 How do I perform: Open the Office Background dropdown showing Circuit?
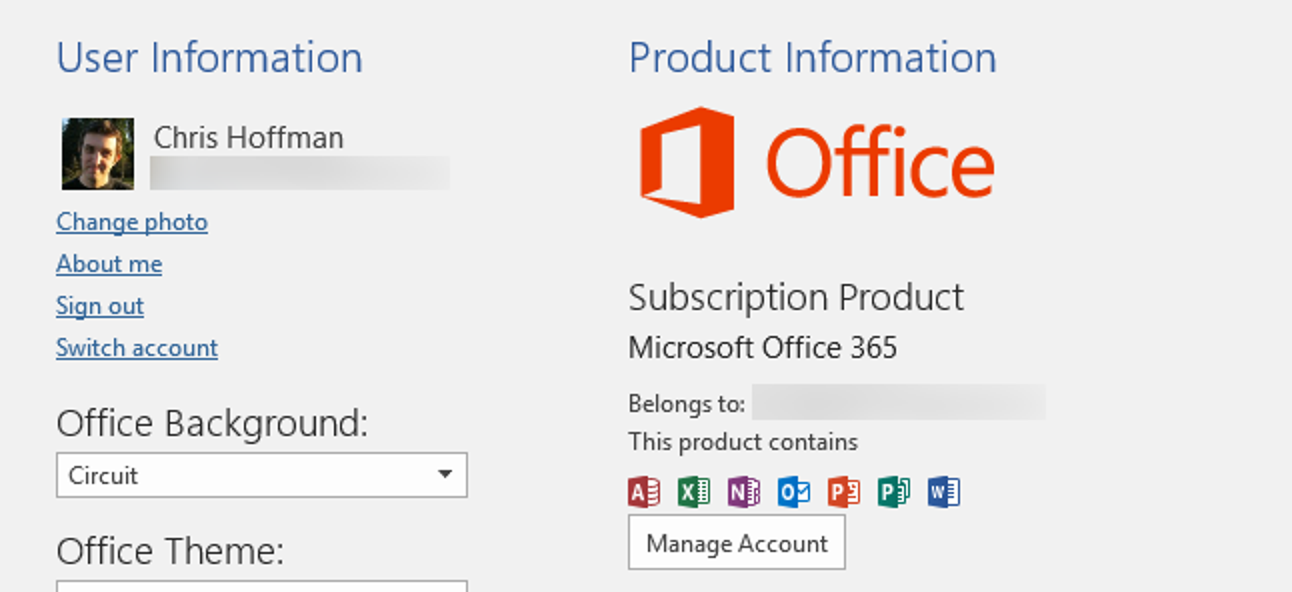tap(262, 475)
